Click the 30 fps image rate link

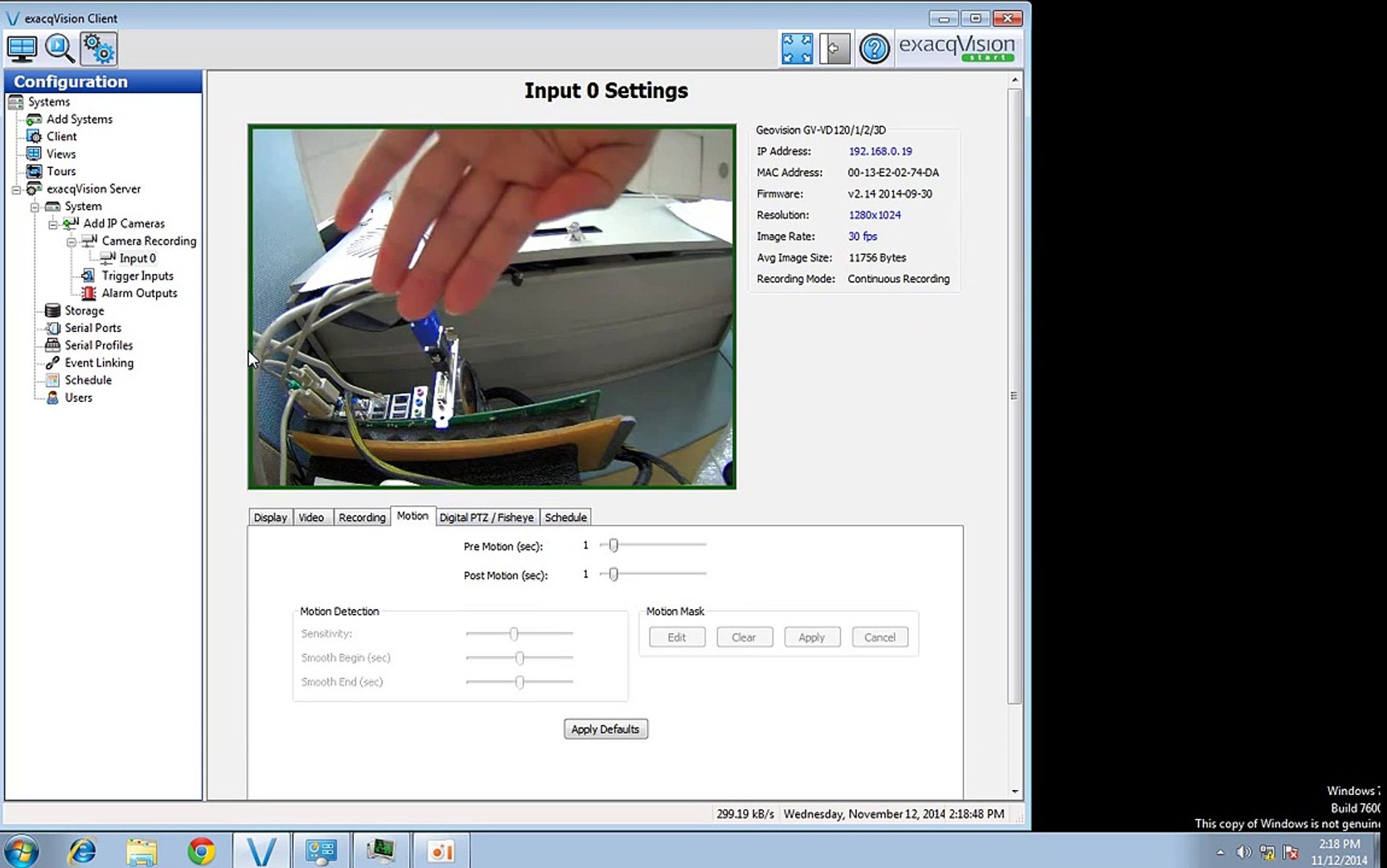[x=863, y=236]
